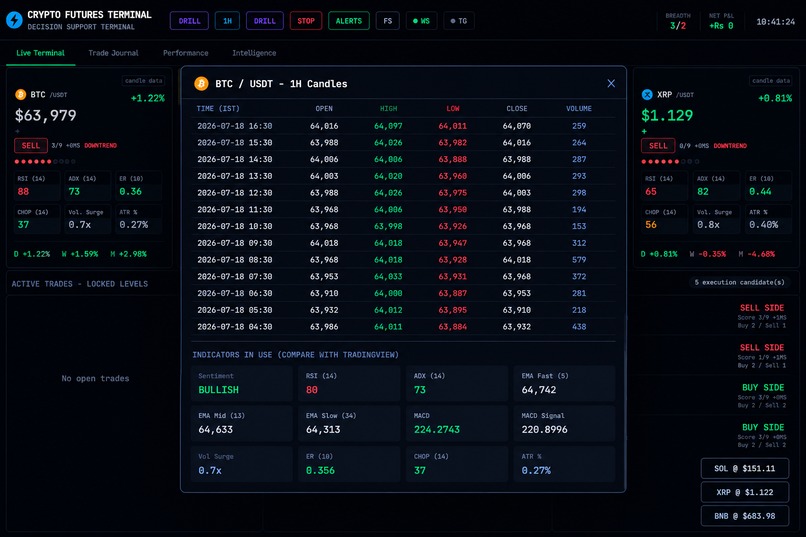Click the EMA Fast (5) card in dialog
This screenshot has height=537, width=806.
[x=564, y=383]
